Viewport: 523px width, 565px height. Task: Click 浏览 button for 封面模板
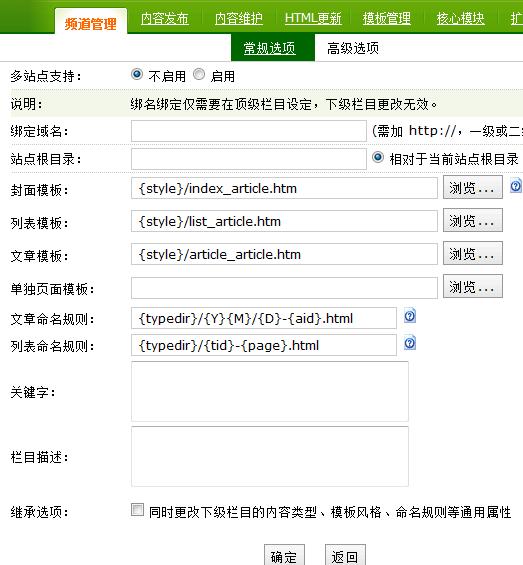(473, 187)
